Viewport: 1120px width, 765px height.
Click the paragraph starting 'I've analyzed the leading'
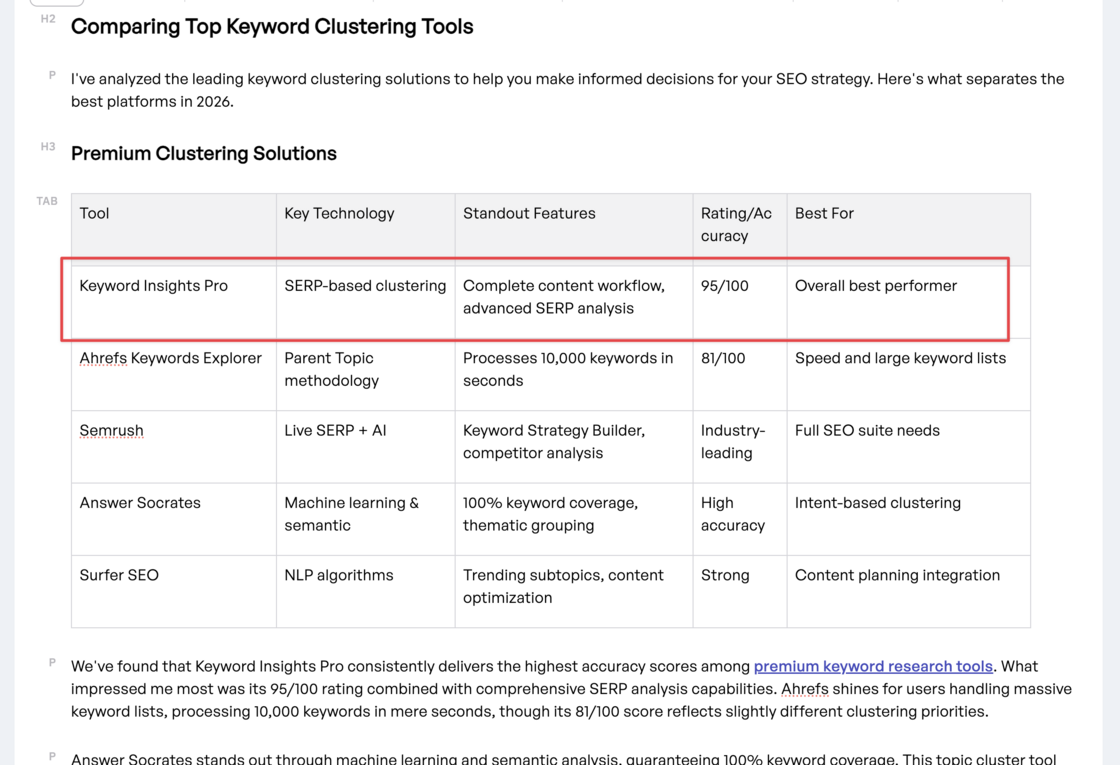click(x=568, y=90)
